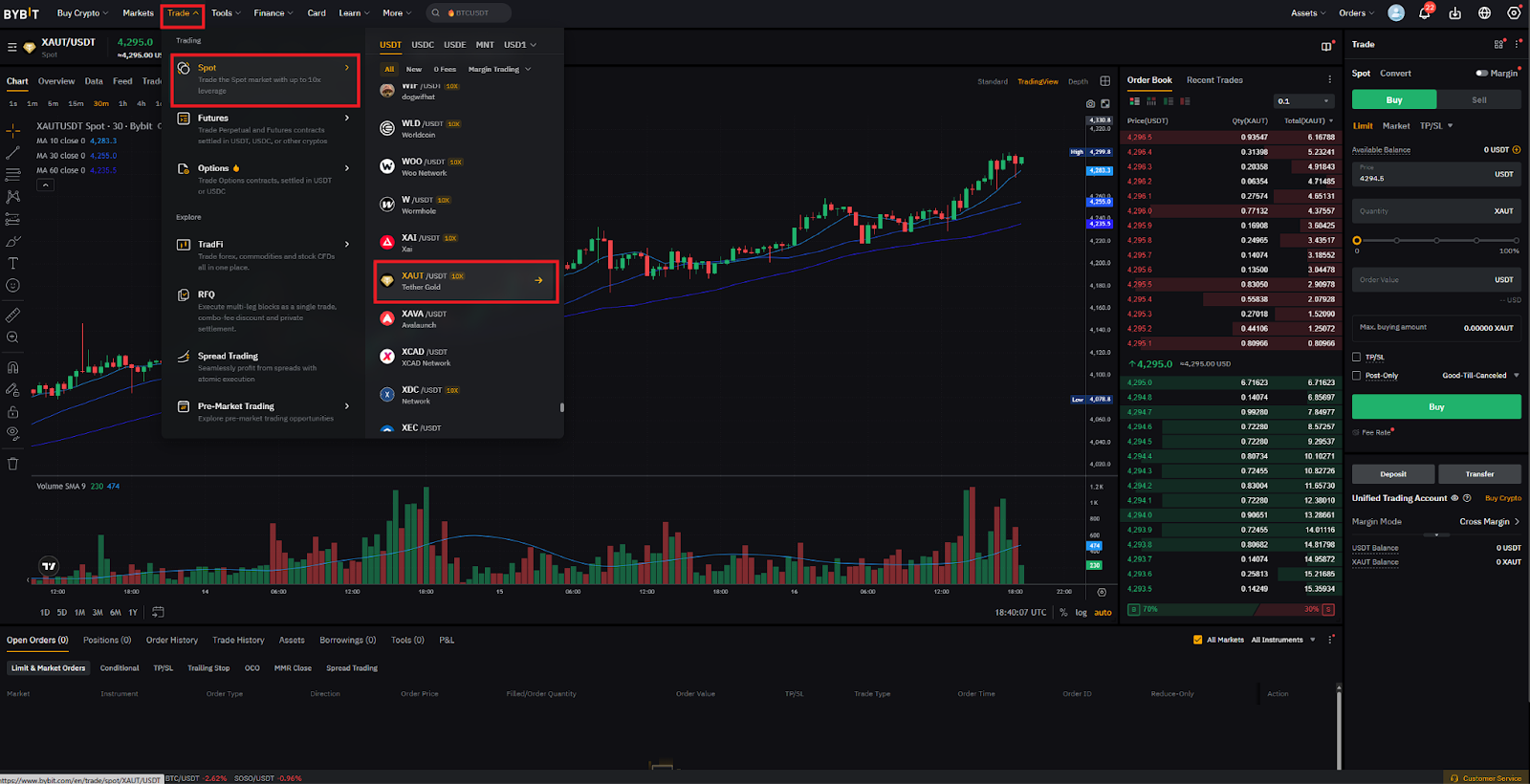
Task: Toggle the lock all drawings tool
Action: [13, 412]
